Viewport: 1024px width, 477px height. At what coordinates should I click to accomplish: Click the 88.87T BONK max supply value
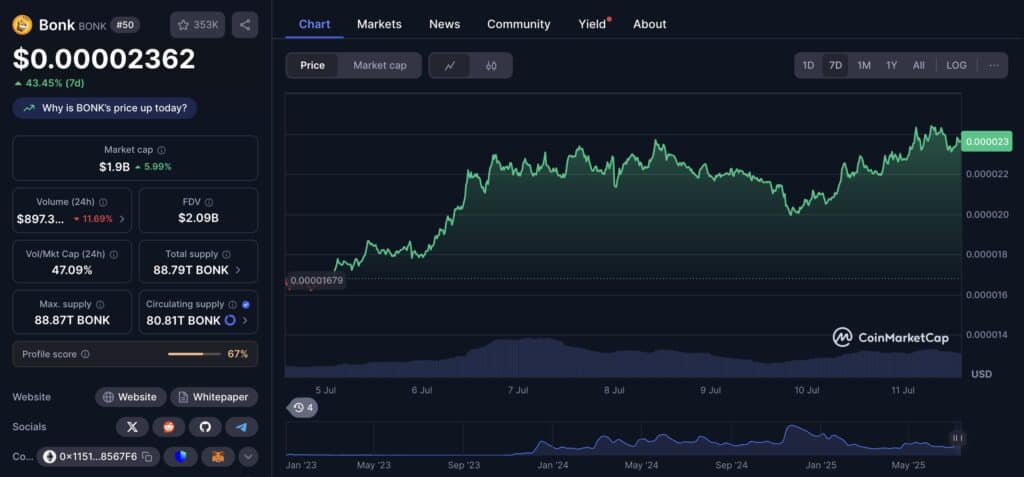[72, 320]
